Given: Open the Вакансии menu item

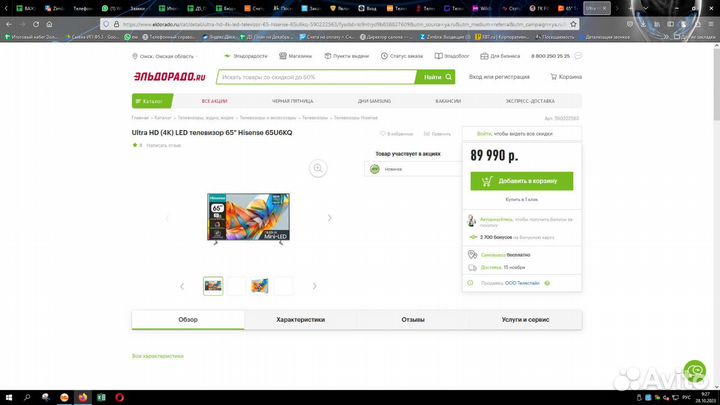Looking at the screenshot, I should (x=448, y=101).
